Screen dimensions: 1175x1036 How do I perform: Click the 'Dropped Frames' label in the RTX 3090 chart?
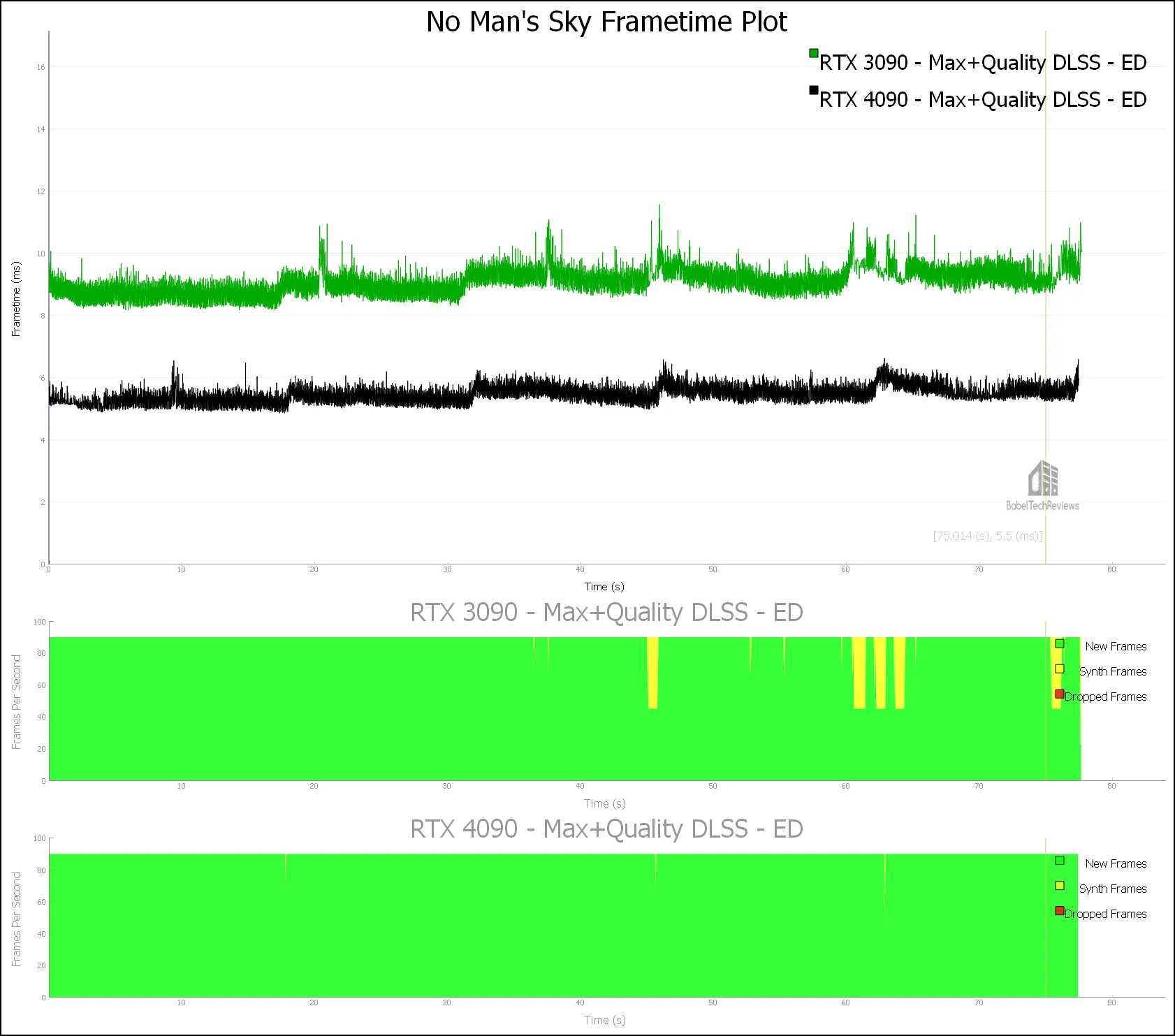[1106, 697]
